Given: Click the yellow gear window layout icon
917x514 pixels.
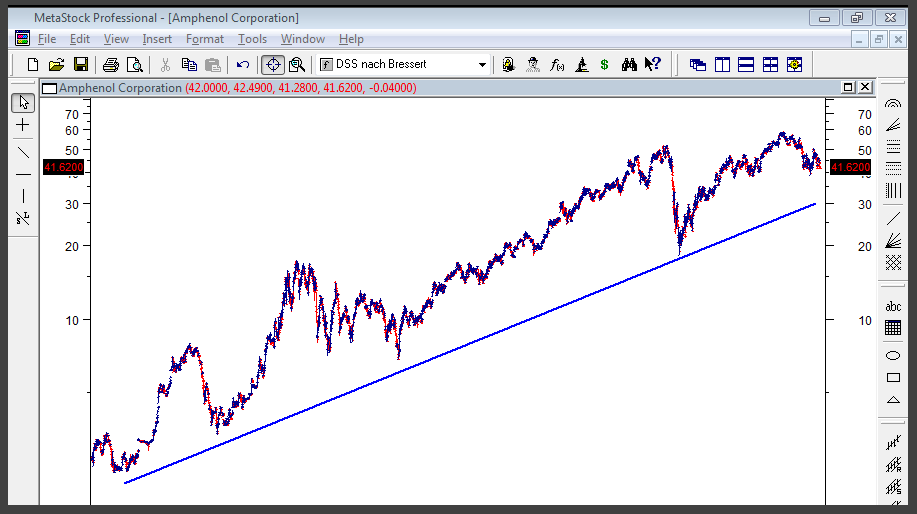Looking at the screenshot, I should tap(794, 64).
